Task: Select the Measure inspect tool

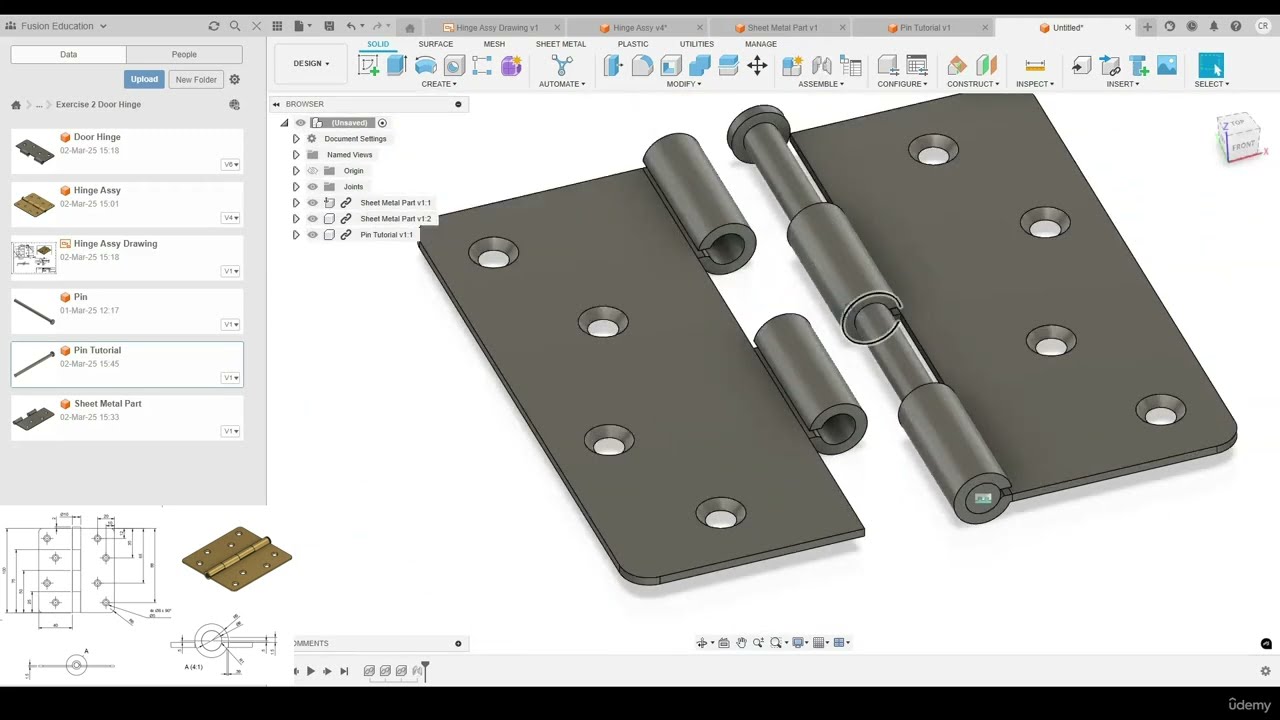Action: pos(1035,66)
